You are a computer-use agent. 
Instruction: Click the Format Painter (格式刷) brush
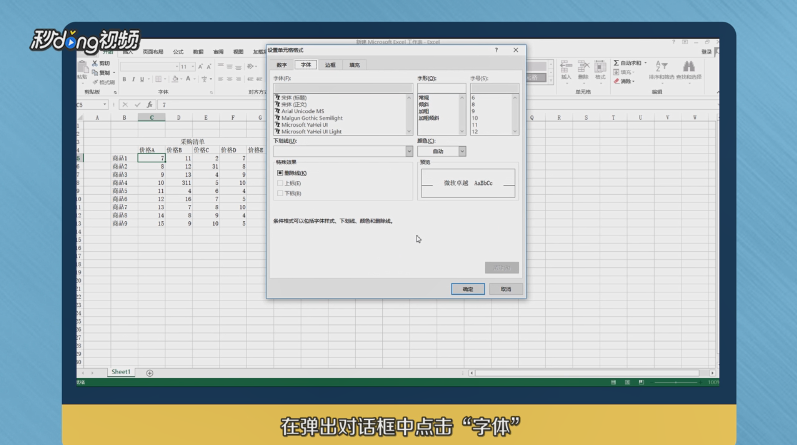(95, 82)
